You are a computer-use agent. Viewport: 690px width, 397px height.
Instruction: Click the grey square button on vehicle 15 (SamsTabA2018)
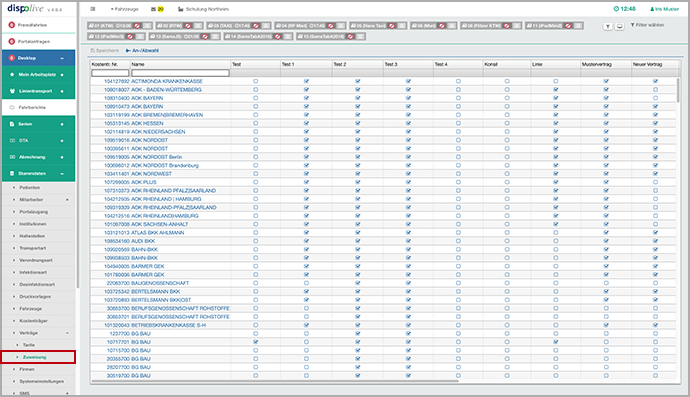360,37
